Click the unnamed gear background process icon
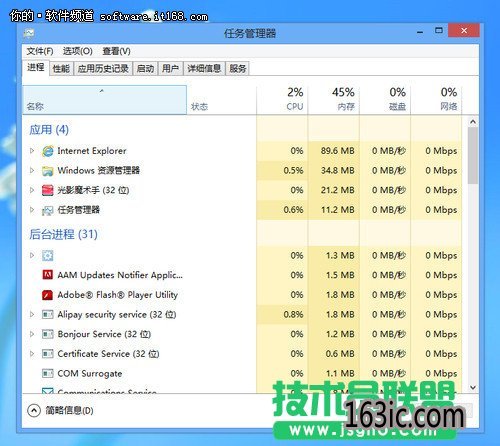 (x=48, y=256)
